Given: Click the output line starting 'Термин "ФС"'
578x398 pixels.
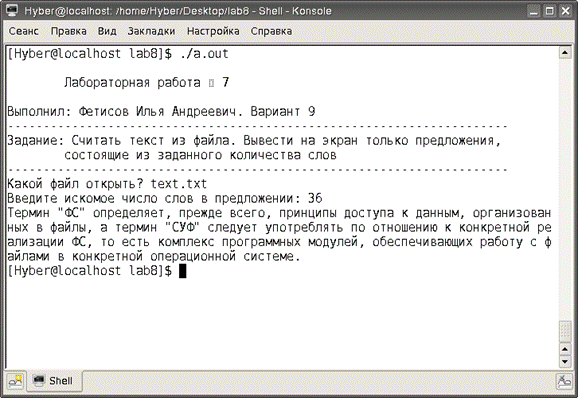Looking at the screenshot, I should click(279, 213).
